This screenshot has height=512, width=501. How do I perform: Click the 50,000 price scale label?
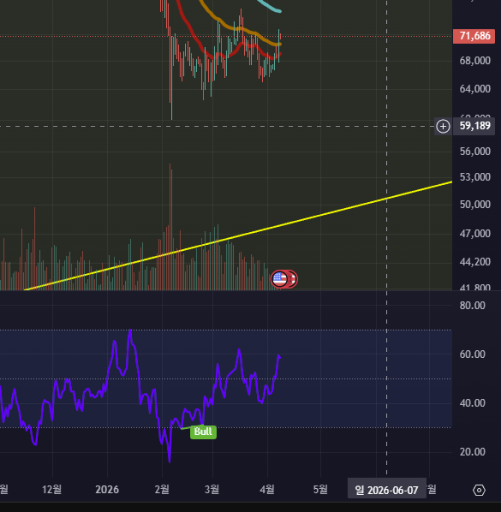(475, 204)
